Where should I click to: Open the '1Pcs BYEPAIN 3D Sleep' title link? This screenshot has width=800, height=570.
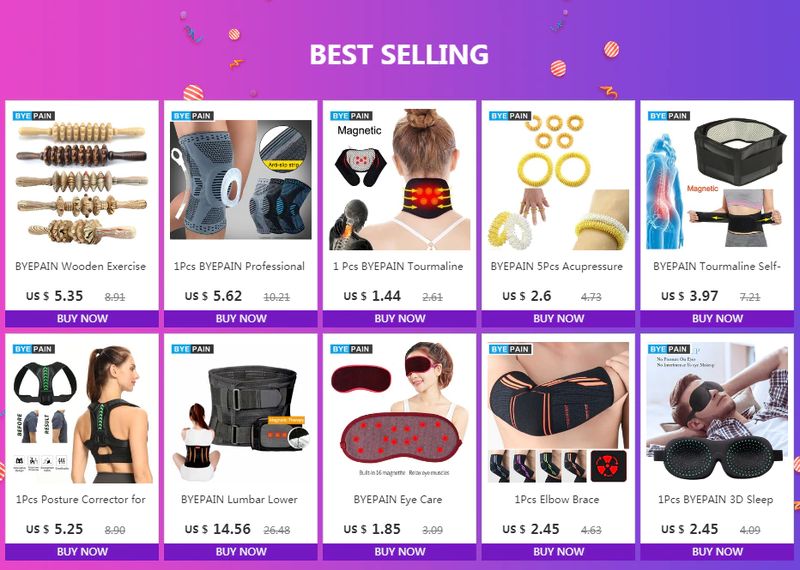(x=715, y=500)
